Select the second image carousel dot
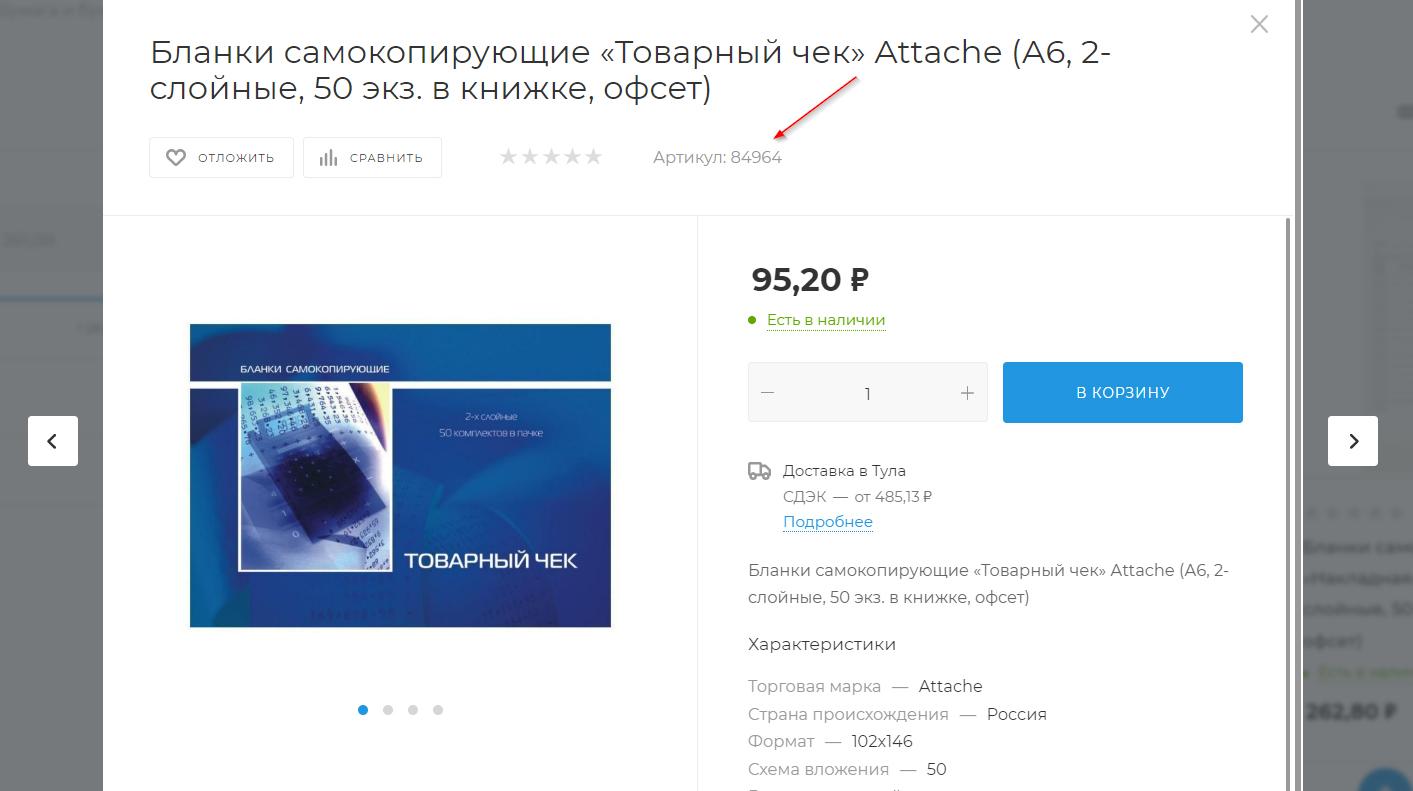The width and height of the screenshot is (1413, 791). [388, 710]
